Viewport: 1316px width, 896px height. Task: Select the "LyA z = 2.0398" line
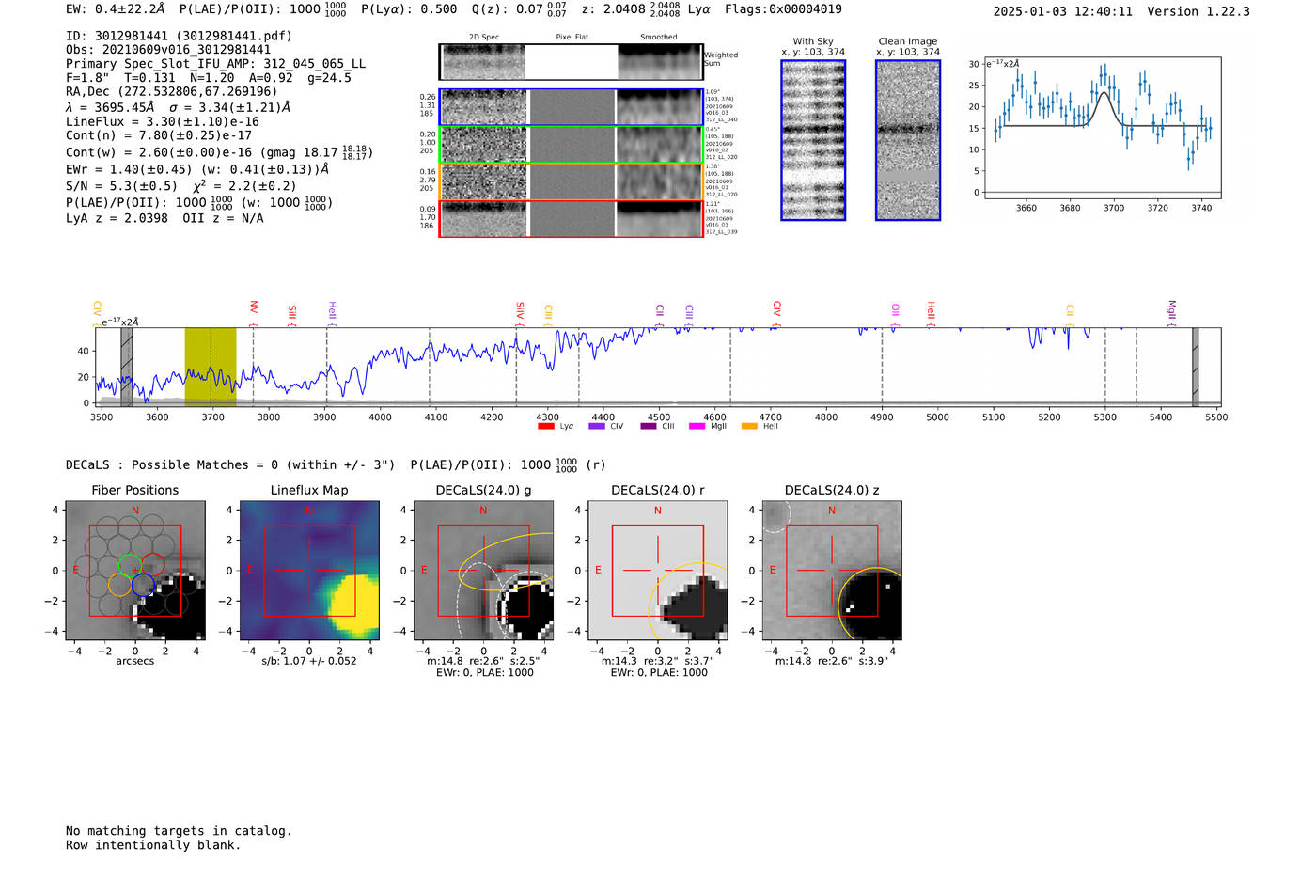[164, 218]
